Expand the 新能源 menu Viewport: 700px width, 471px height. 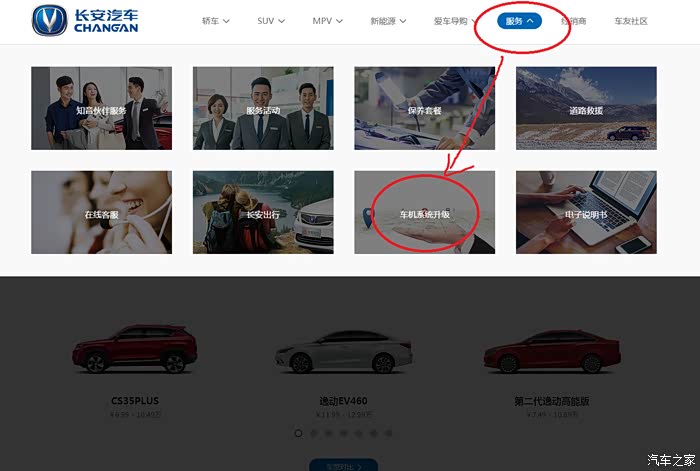tap(388, 21)
